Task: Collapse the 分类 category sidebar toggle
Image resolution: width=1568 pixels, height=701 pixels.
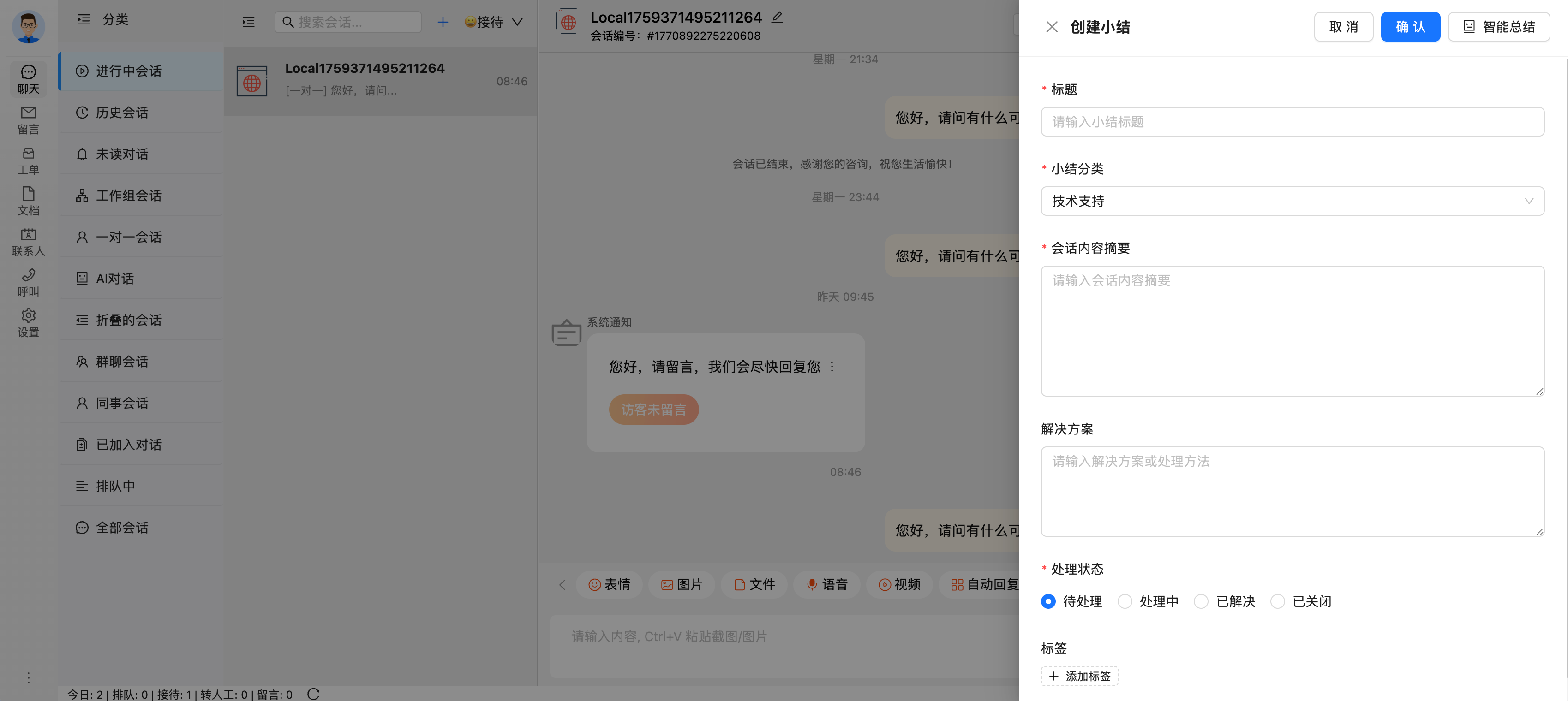Action: coord(84,19)
